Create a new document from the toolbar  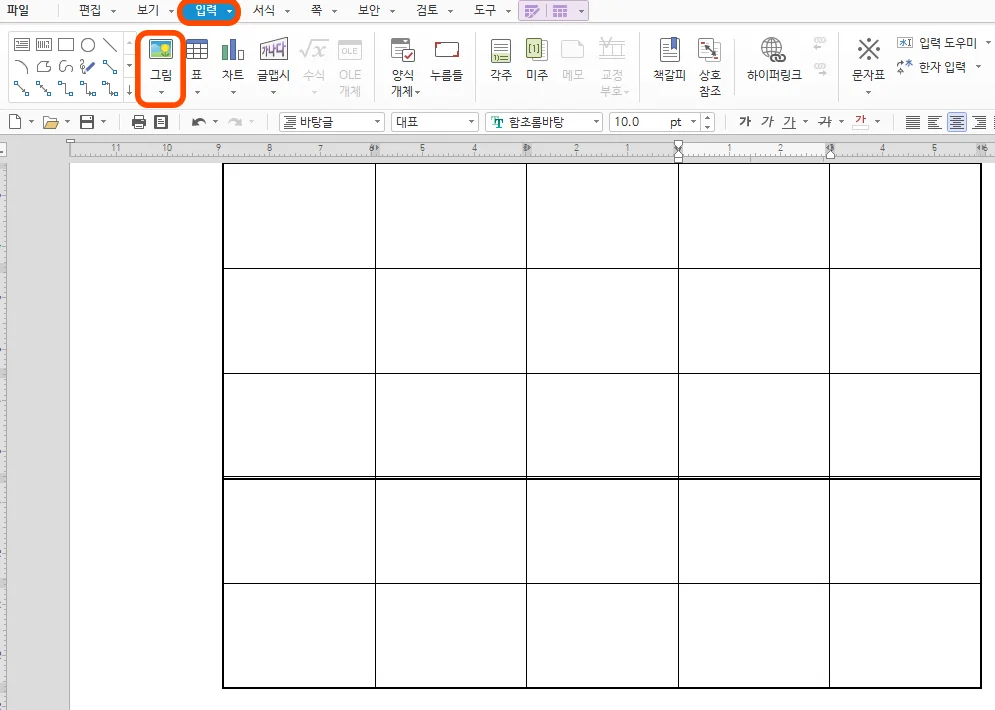click(x=15, y=122)
